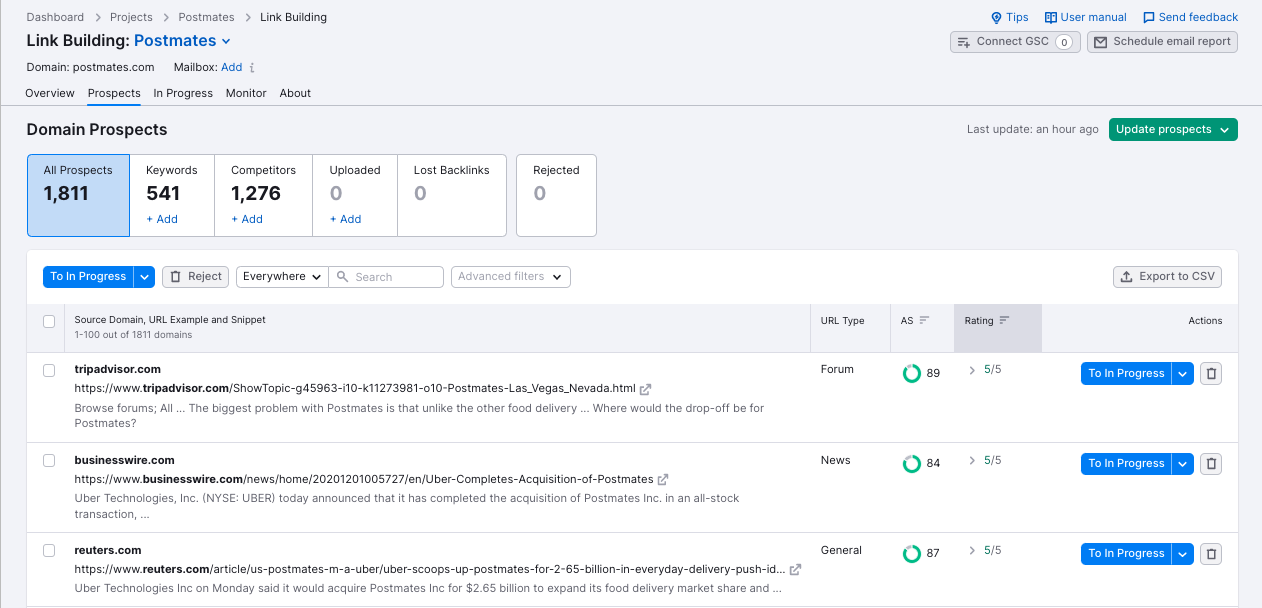Screen dimensions: 1262x608
Task: Click trash icon for businesswire.com row
Action: [1210, 464]
